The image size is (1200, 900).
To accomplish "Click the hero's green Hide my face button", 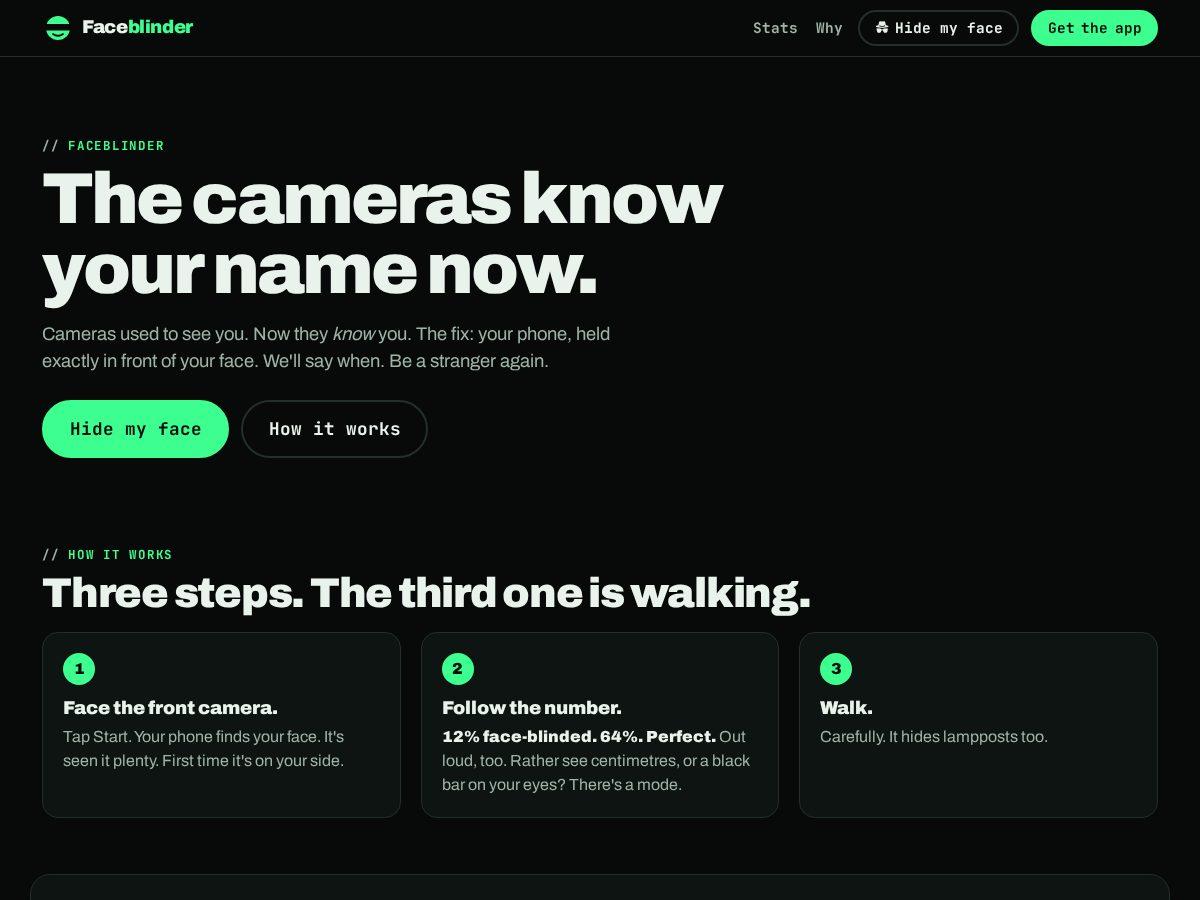I will point(136,429).
